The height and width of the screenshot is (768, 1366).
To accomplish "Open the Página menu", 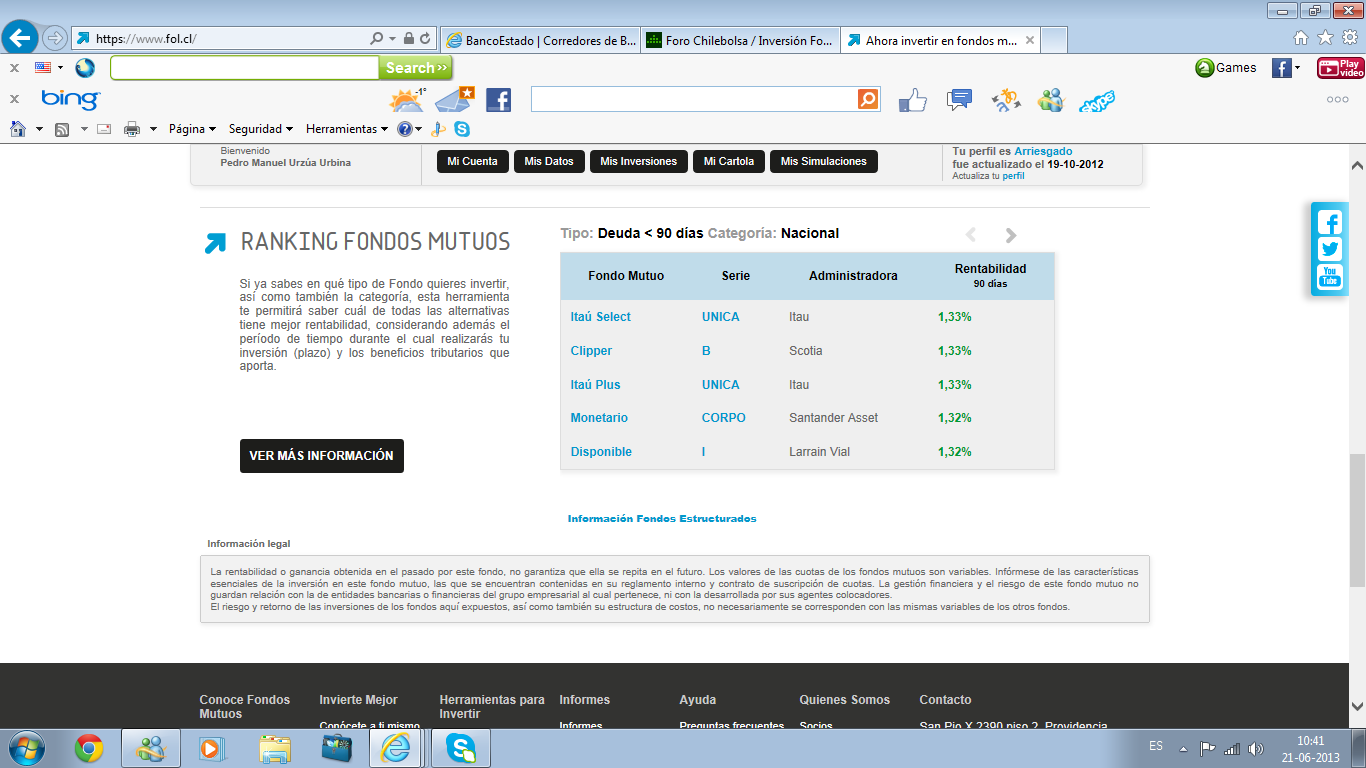I will [193, 129].
